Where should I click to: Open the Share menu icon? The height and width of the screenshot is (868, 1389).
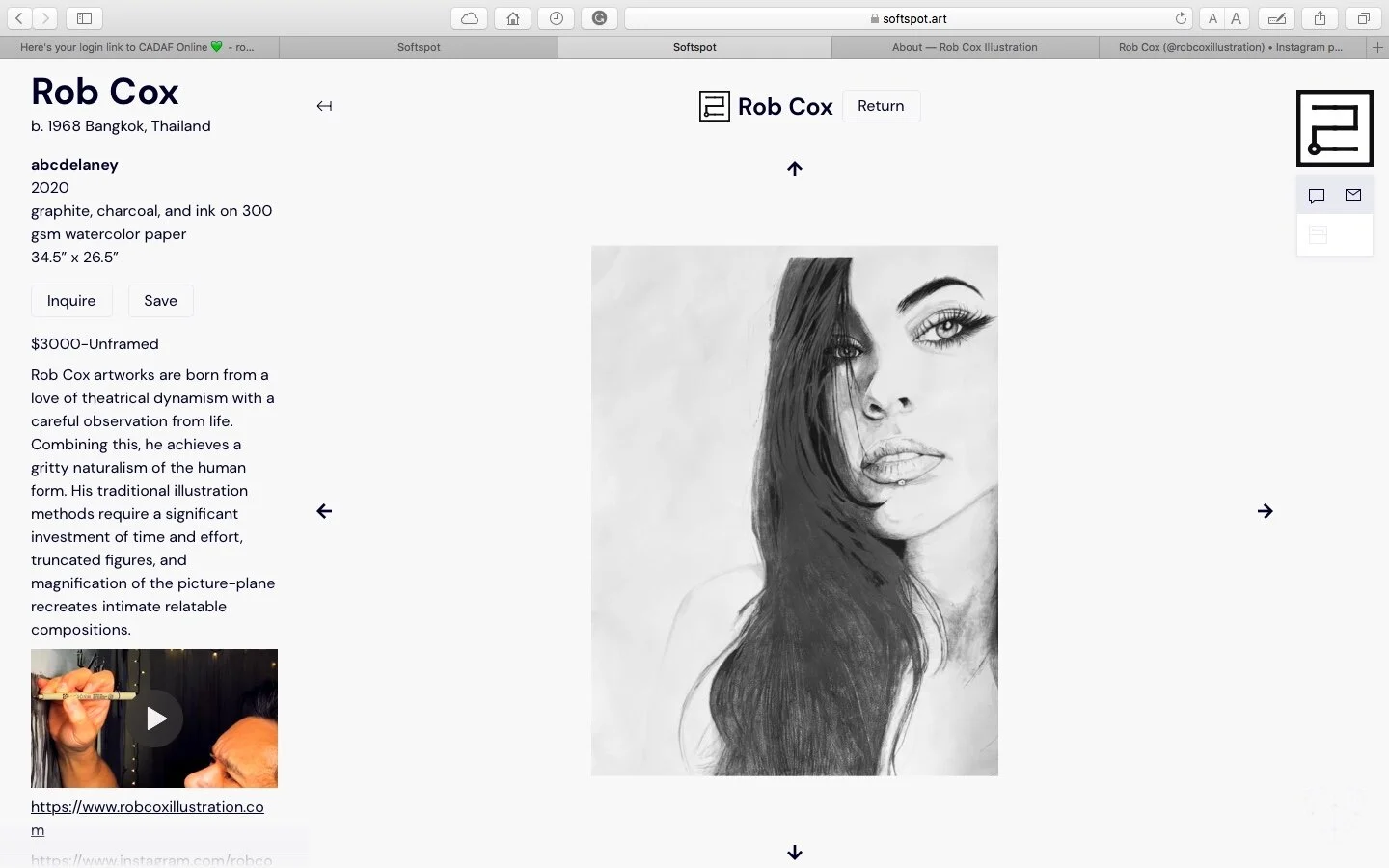[1320, 18]
